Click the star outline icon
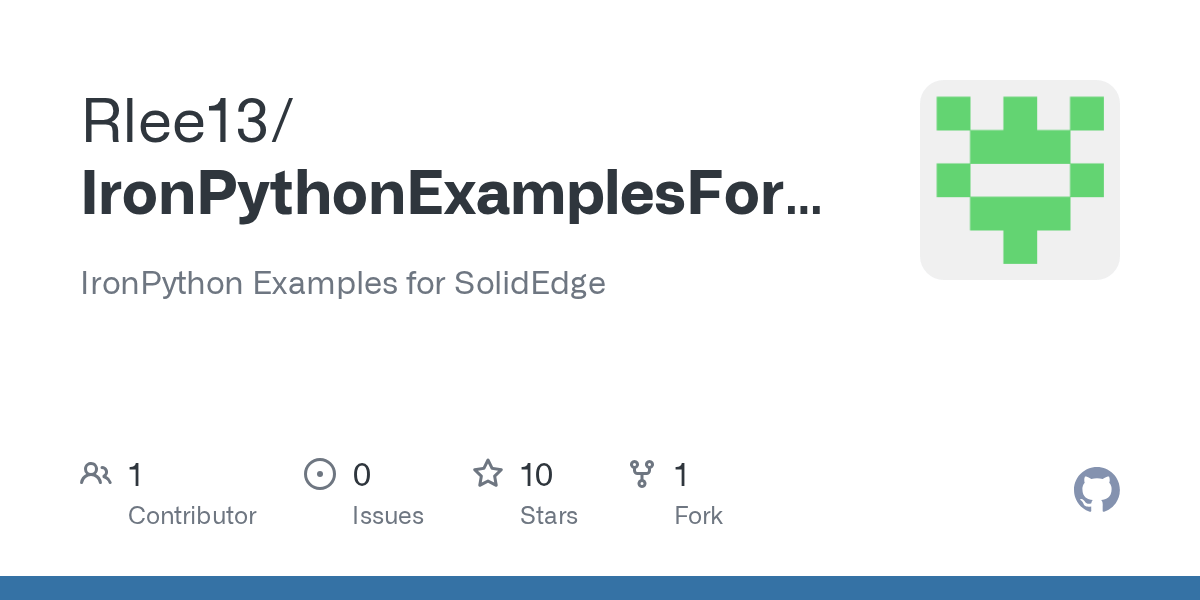The height and width of the screenshot is (600, 1200). coord(487,473)
